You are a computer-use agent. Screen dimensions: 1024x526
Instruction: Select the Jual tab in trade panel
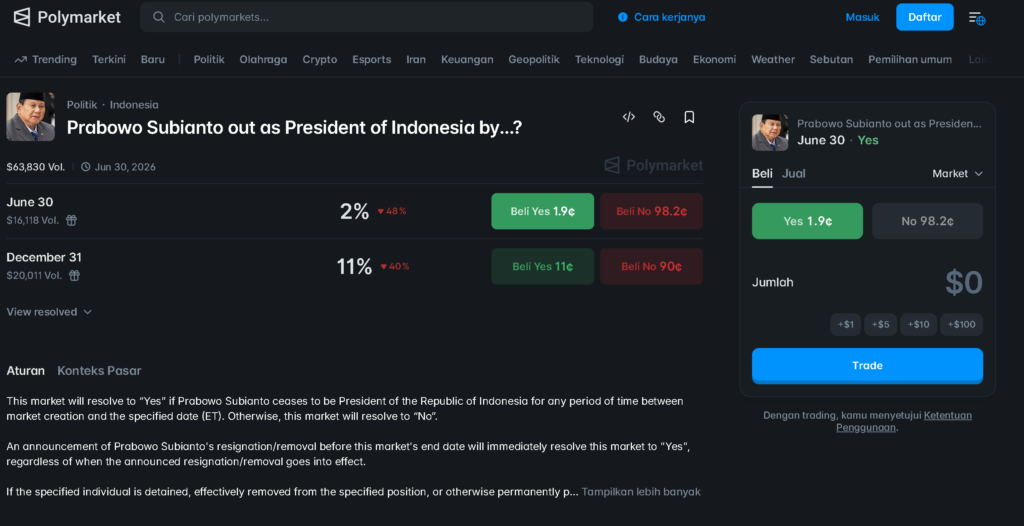pos(793,174)
